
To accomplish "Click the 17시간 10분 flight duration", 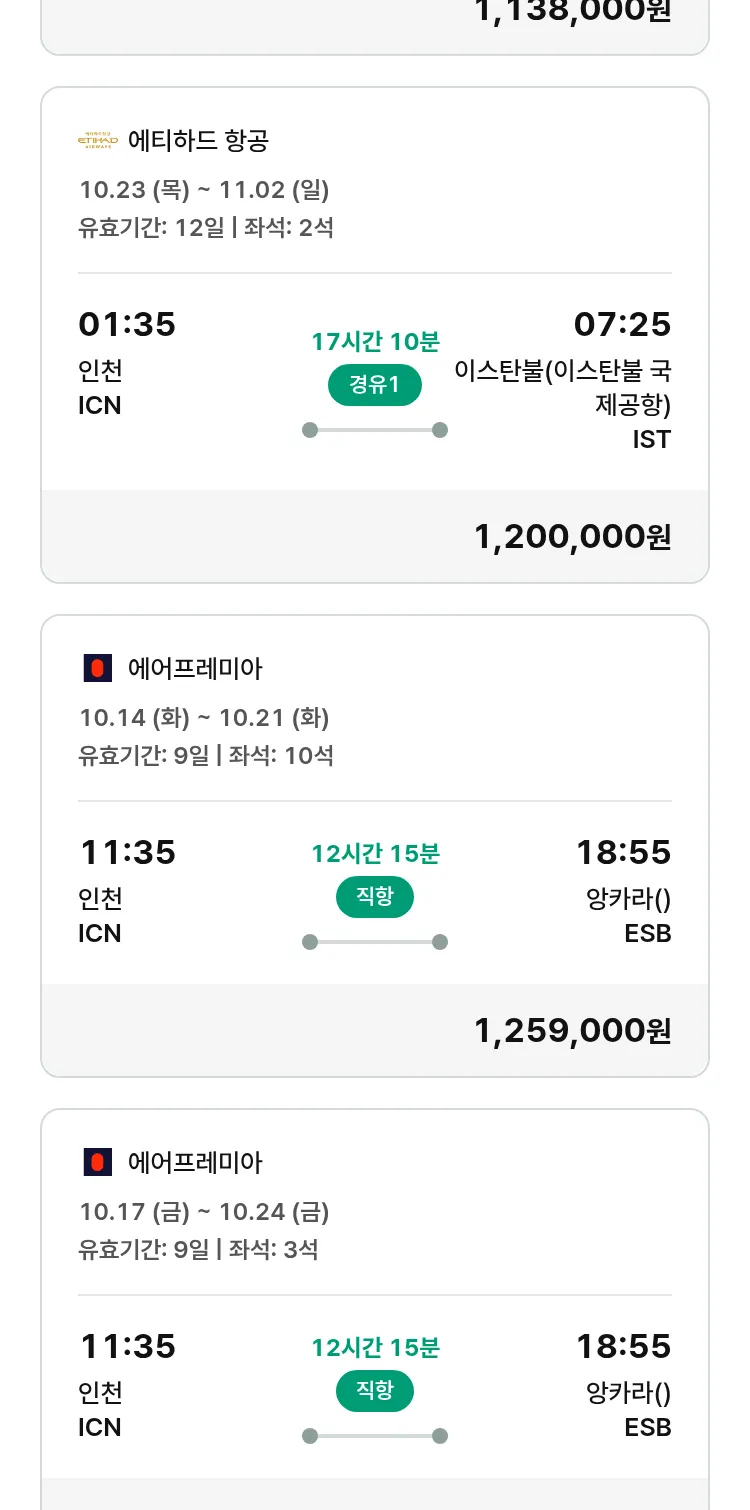I will coord(375,342).
